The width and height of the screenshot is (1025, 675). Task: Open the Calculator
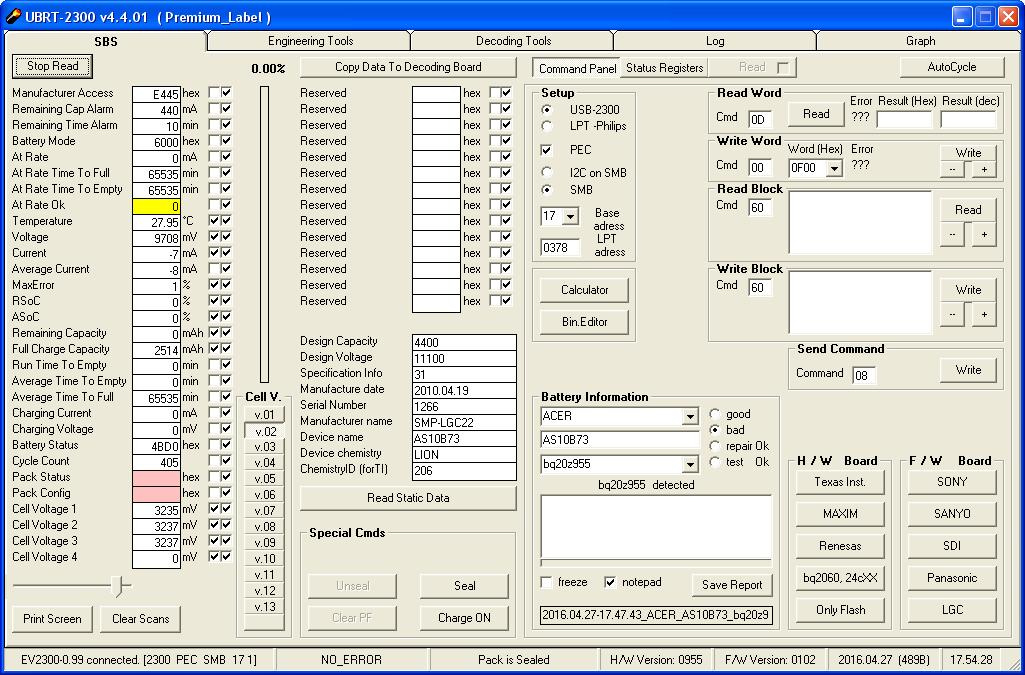[584, 289]
